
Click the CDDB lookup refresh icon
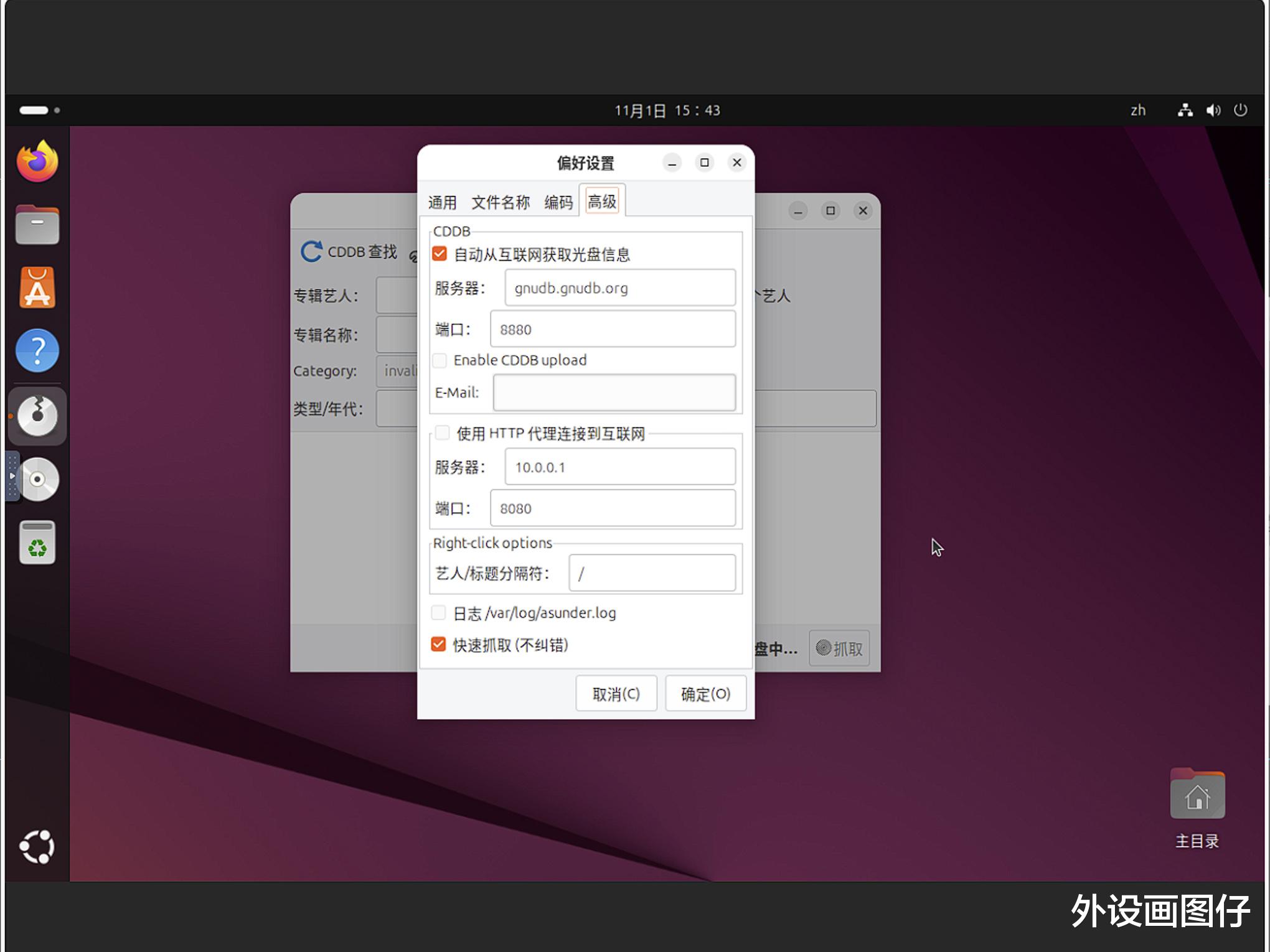pyautogui.click(x=311, y=251)
